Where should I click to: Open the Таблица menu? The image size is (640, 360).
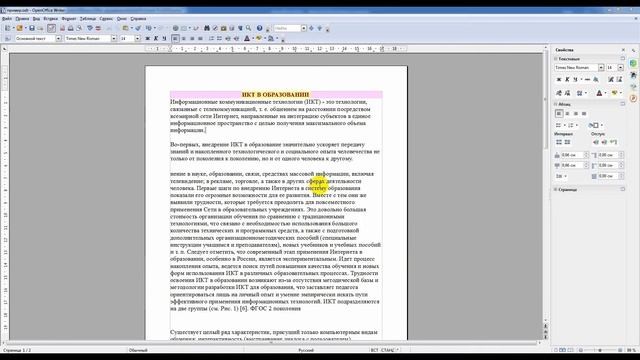tap(88, 19)
